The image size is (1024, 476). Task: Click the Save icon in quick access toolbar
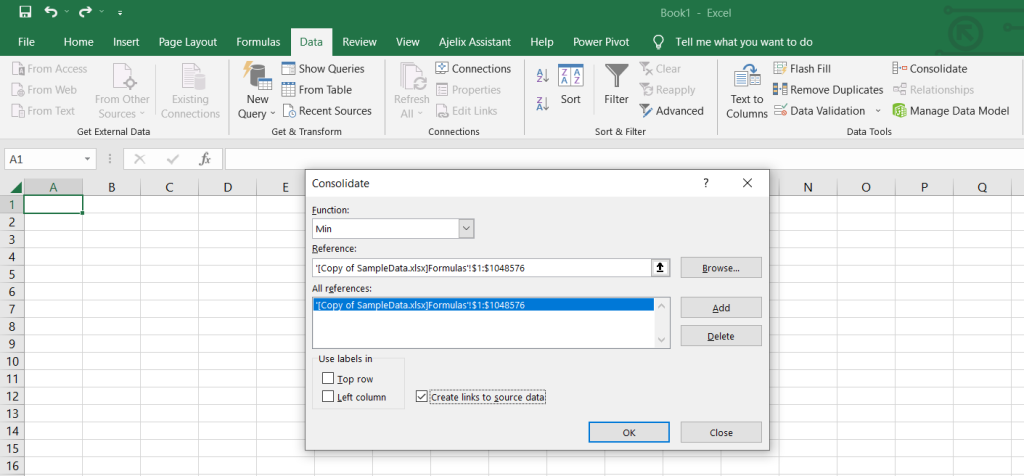[x=25, y=12]
